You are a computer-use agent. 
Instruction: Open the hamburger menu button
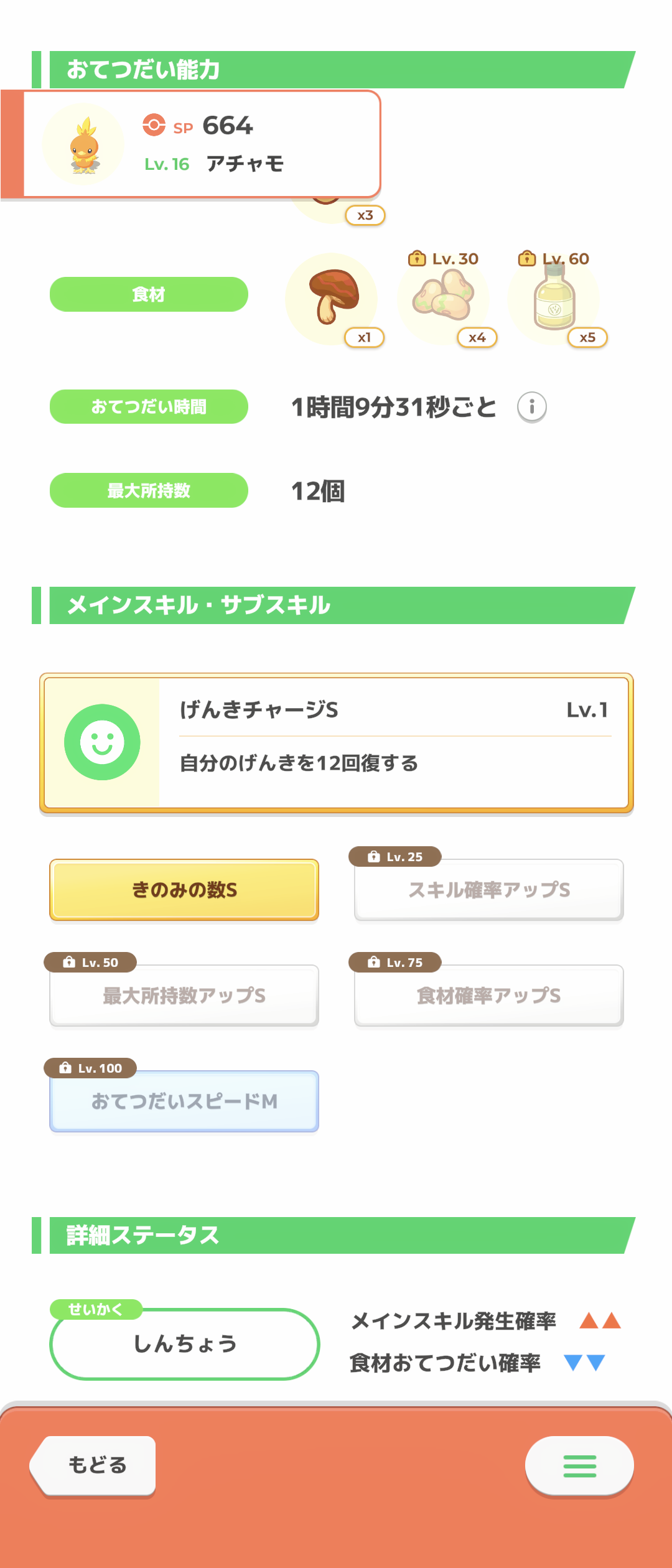pyautogui.click(x=579, y=1465)
